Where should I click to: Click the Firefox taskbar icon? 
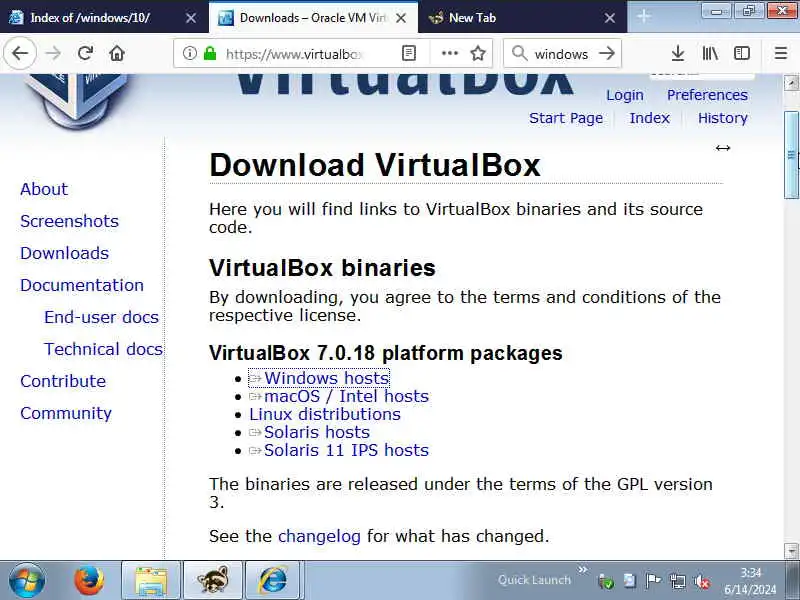89,580
